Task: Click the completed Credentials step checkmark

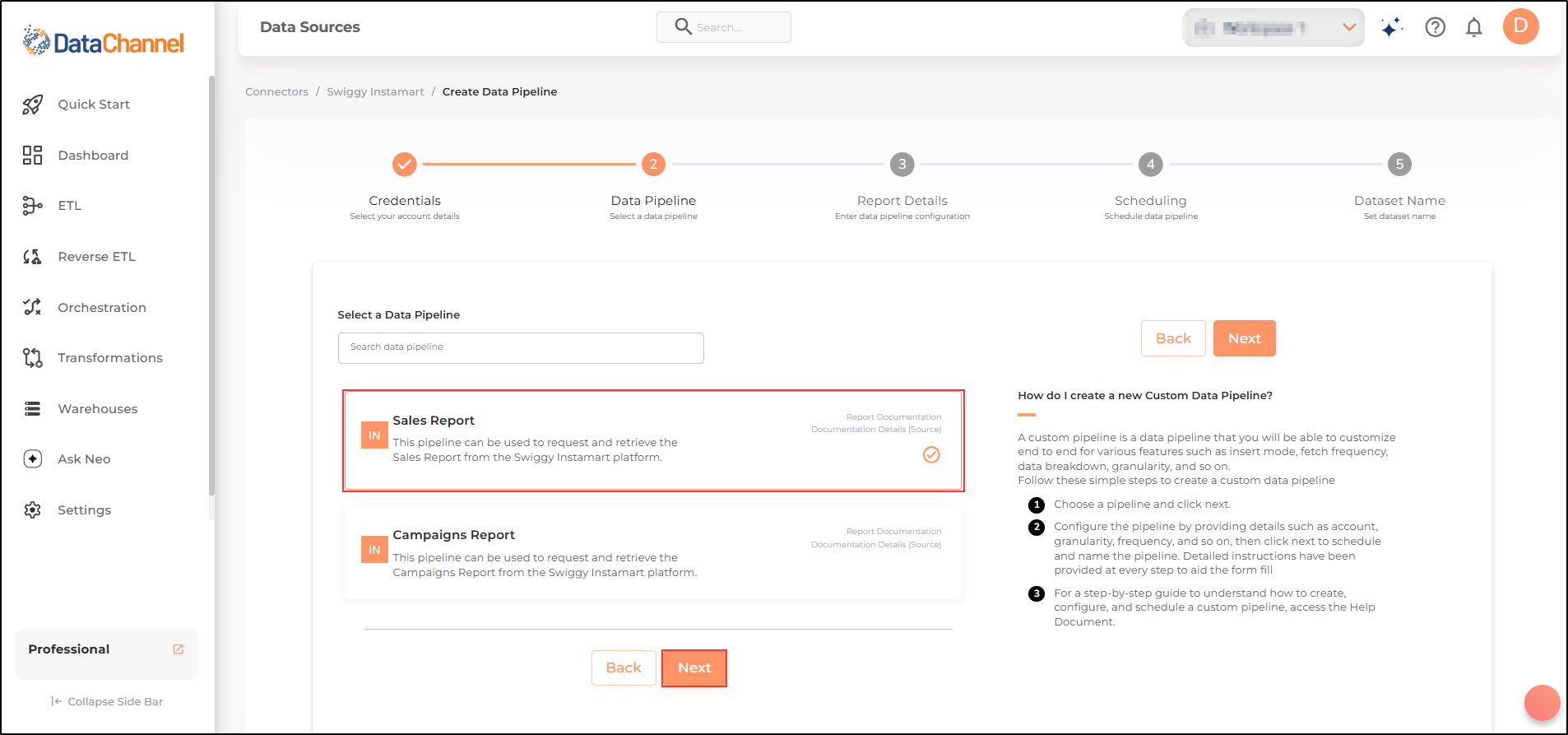Action: 405,165
